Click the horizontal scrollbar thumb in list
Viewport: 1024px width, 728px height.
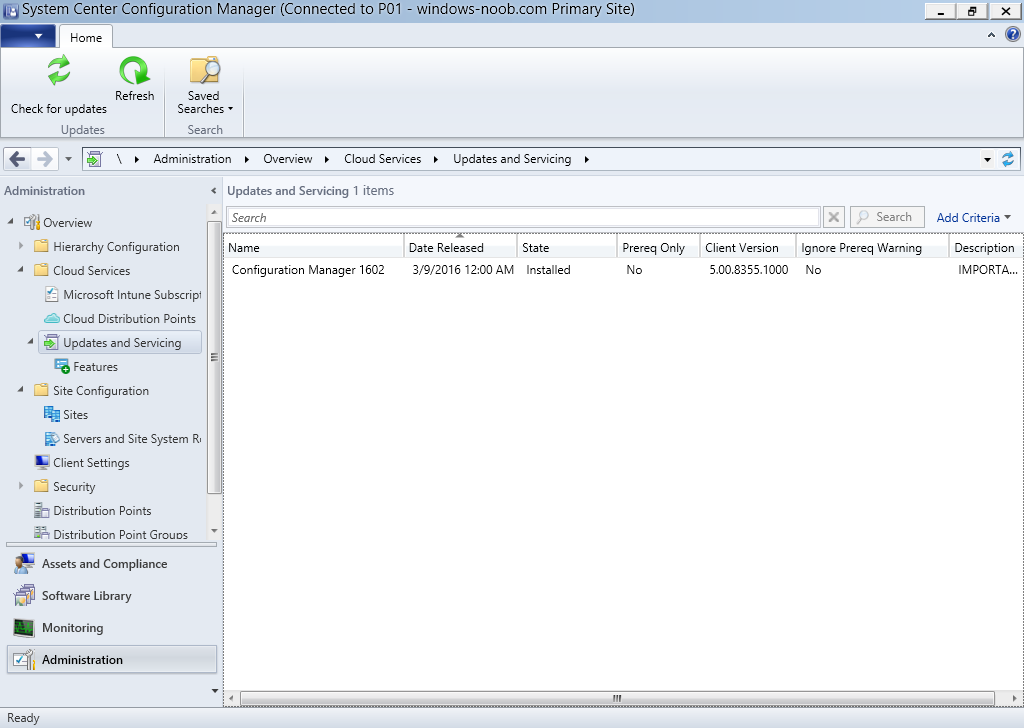pos(617,698)
